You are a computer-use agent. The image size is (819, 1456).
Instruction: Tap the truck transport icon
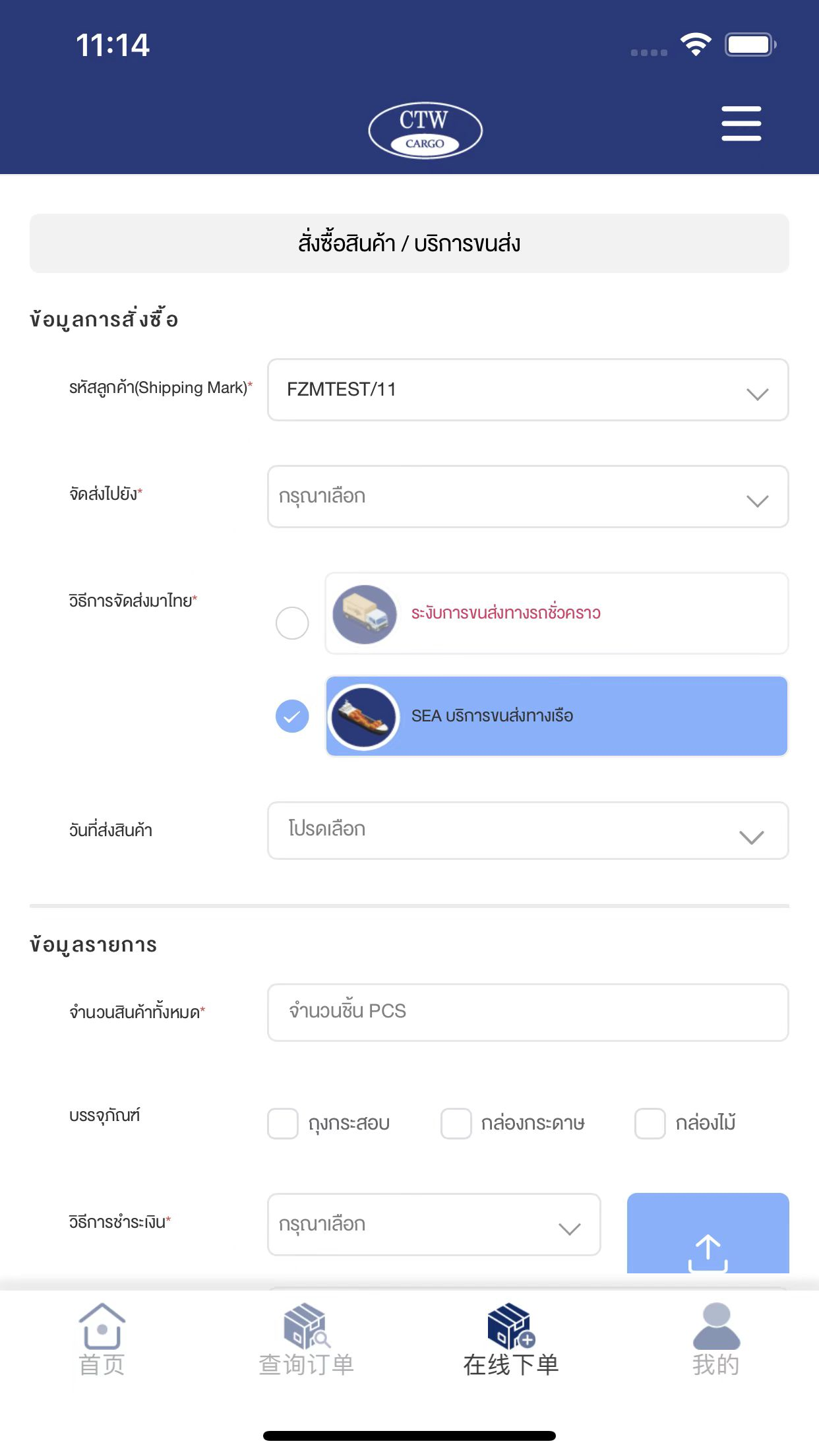pos(365,614)
